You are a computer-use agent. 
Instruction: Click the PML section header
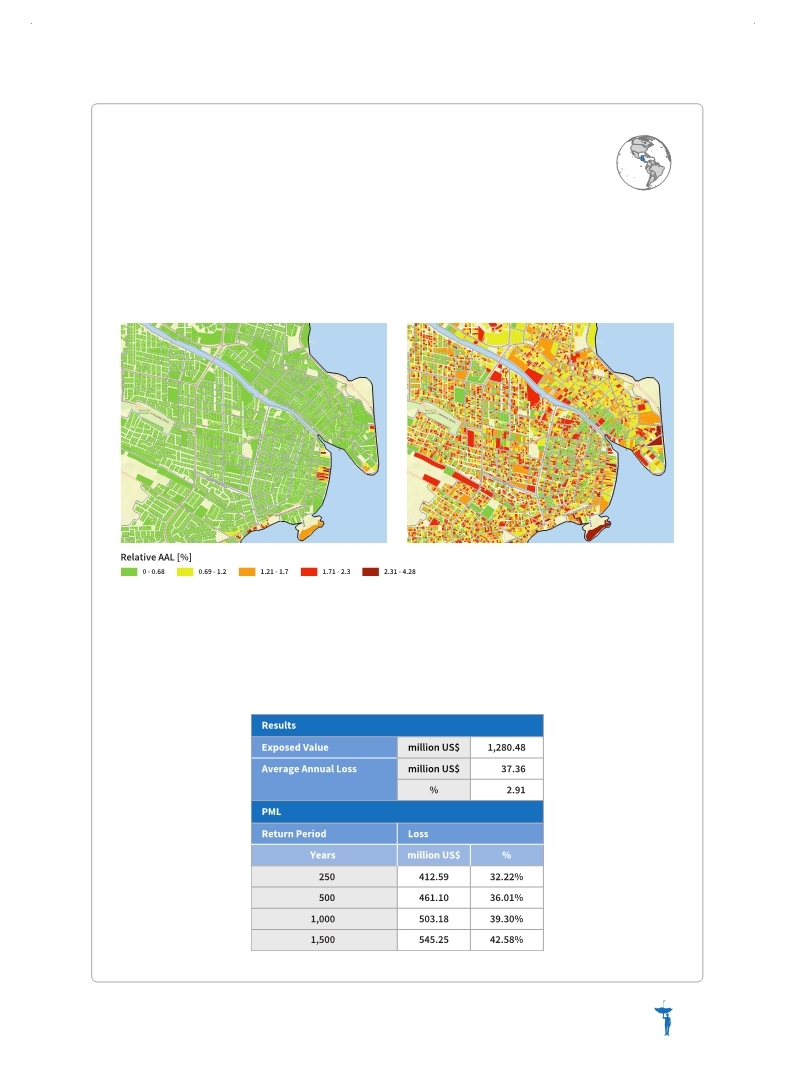click(397, 812)
